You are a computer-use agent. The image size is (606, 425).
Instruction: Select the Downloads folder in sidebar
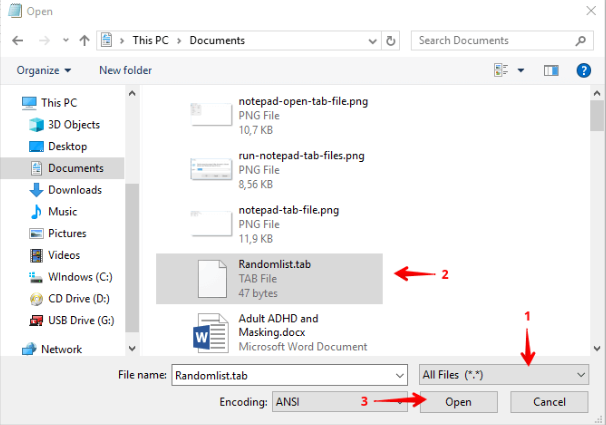click(x=74, y=190)
